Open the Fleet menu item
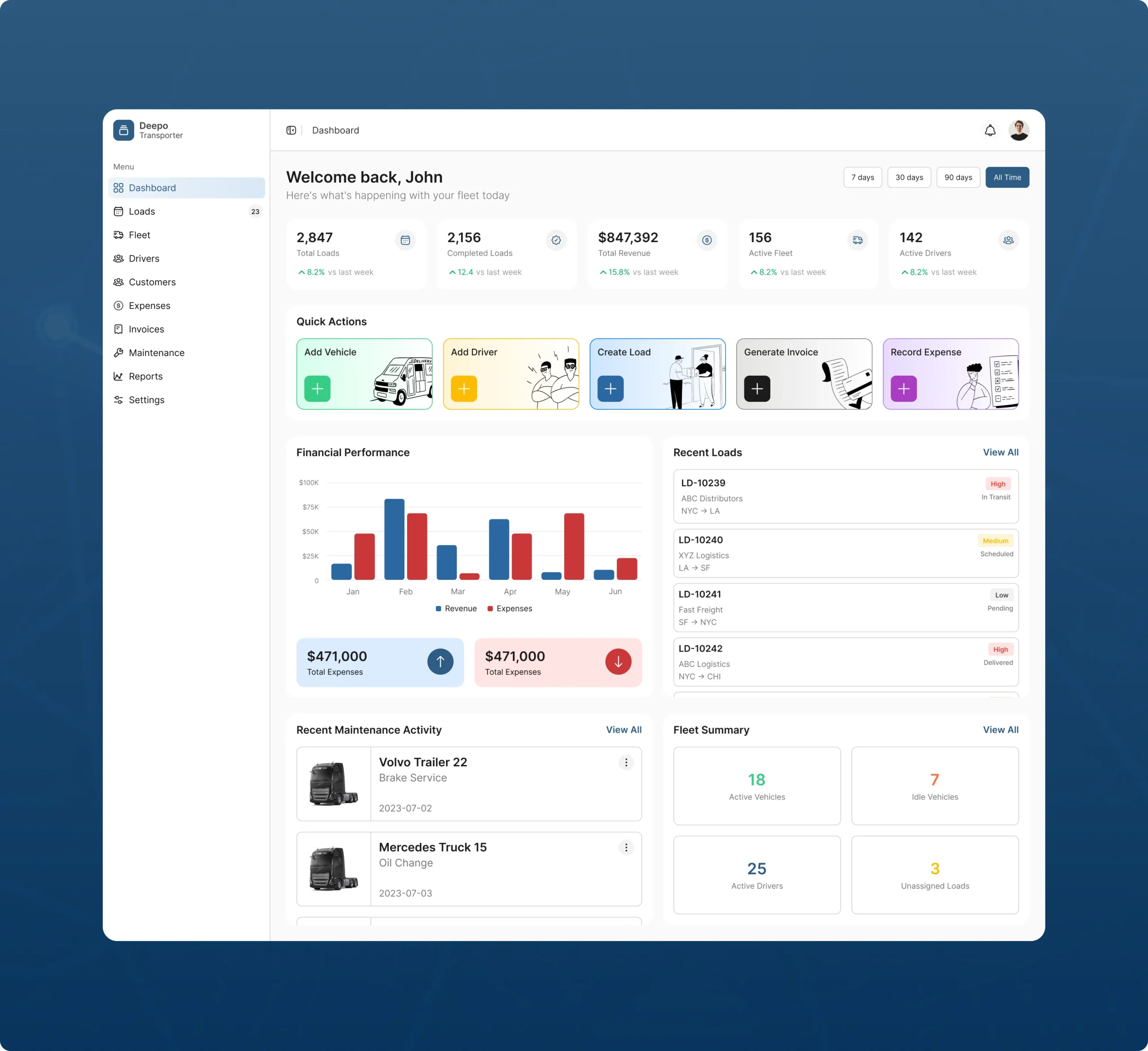 139,235
